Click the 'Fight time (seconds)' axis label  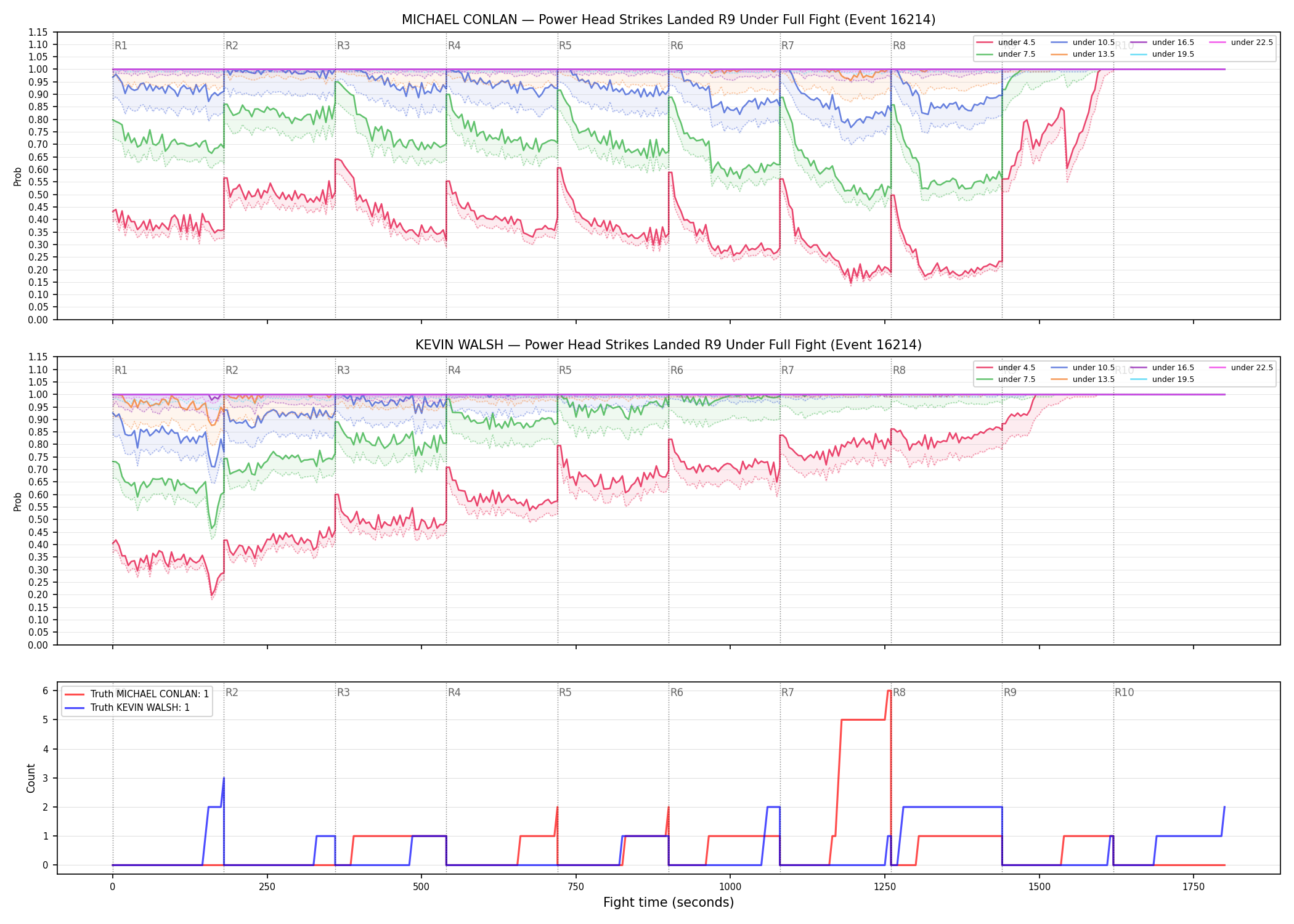point(669,902)
